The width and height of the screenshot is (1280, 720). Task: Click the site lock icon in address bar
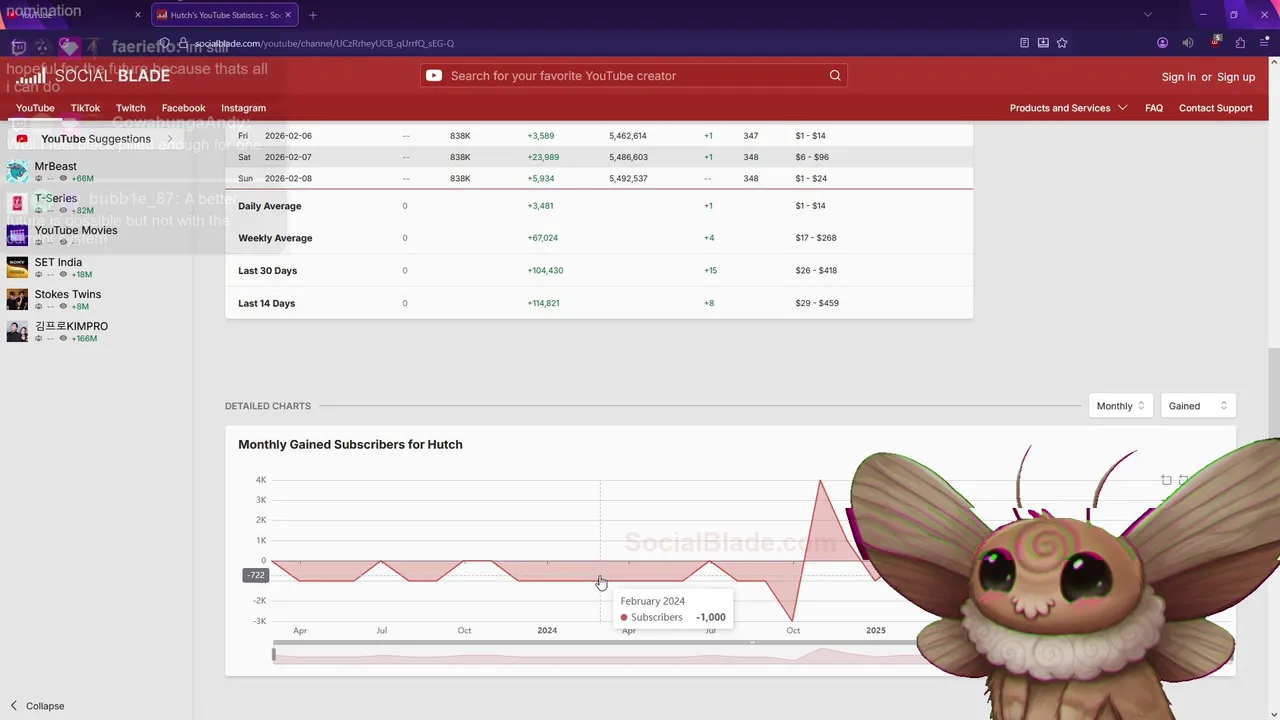[183, 43]
